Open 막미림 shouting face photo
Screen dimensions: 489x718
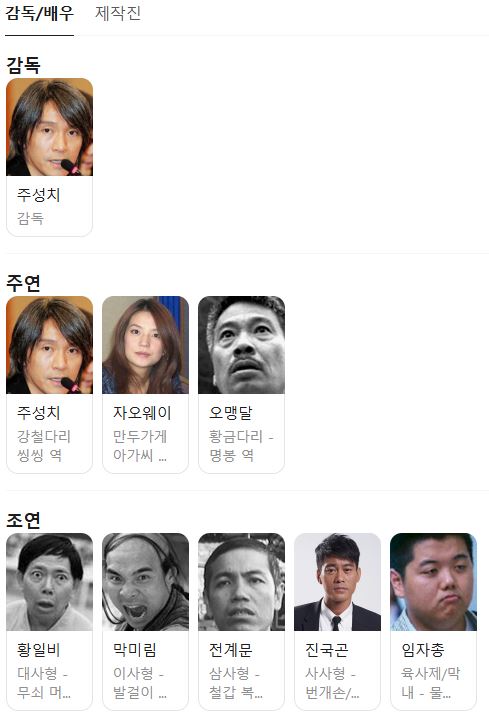coord(145,582)
